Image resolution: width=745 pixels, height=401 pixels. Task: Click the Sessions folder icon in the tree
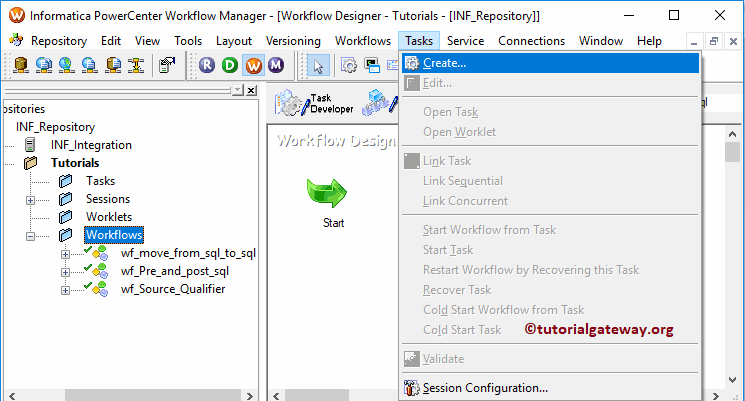coord(66,199)
